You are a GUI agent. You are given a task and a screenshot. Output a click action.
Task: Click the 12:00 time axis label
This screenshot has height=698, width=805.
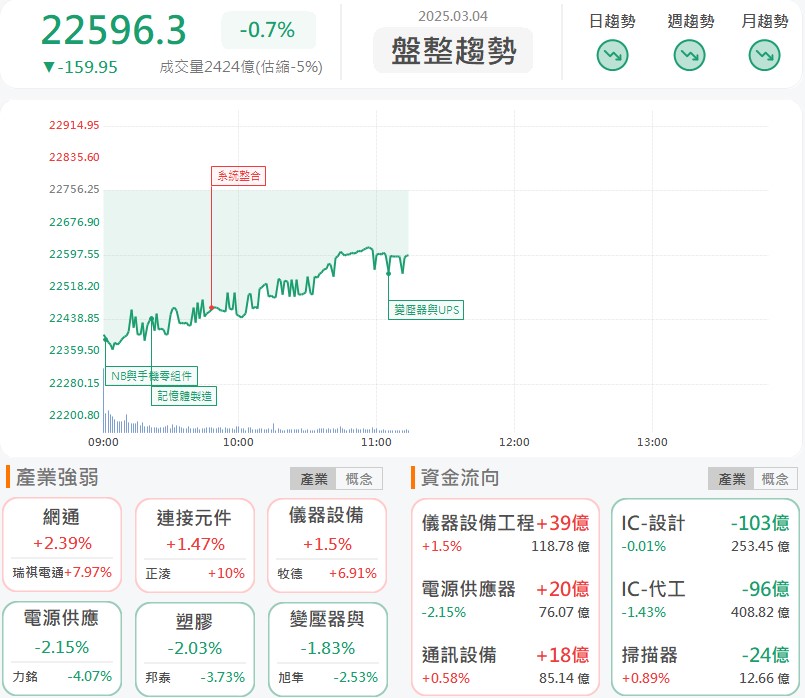(x=514, y=442)
